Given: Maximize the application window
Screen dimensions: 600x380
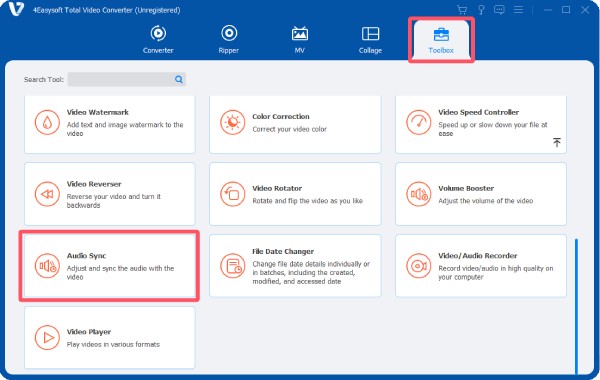Looking at the screenshot, I should 566,10.
